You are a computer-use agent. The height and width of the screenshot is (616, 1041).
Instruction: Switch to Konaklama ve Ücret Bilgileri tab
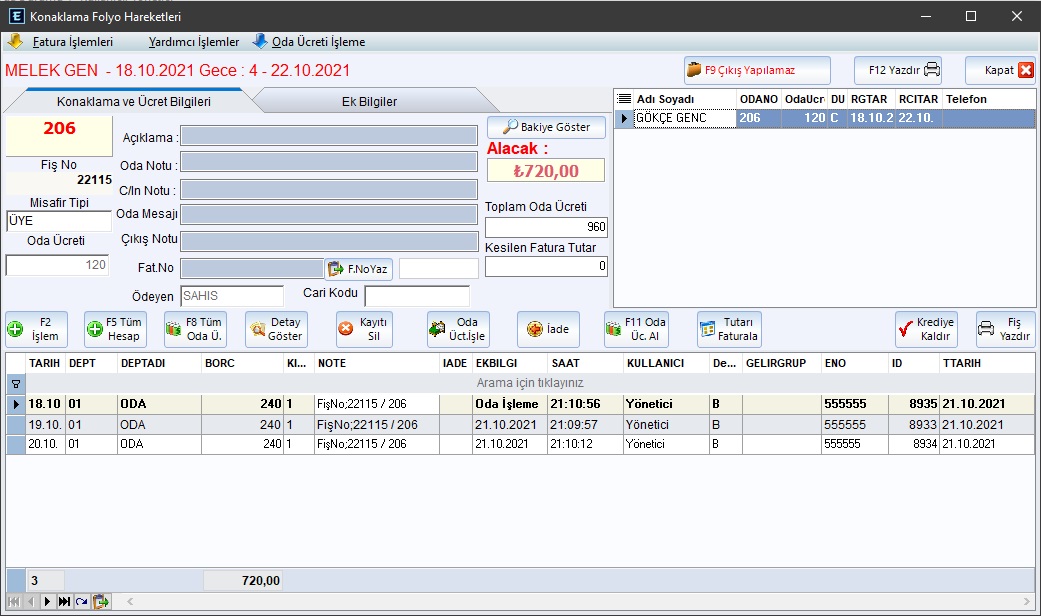(x=133, y=102)
